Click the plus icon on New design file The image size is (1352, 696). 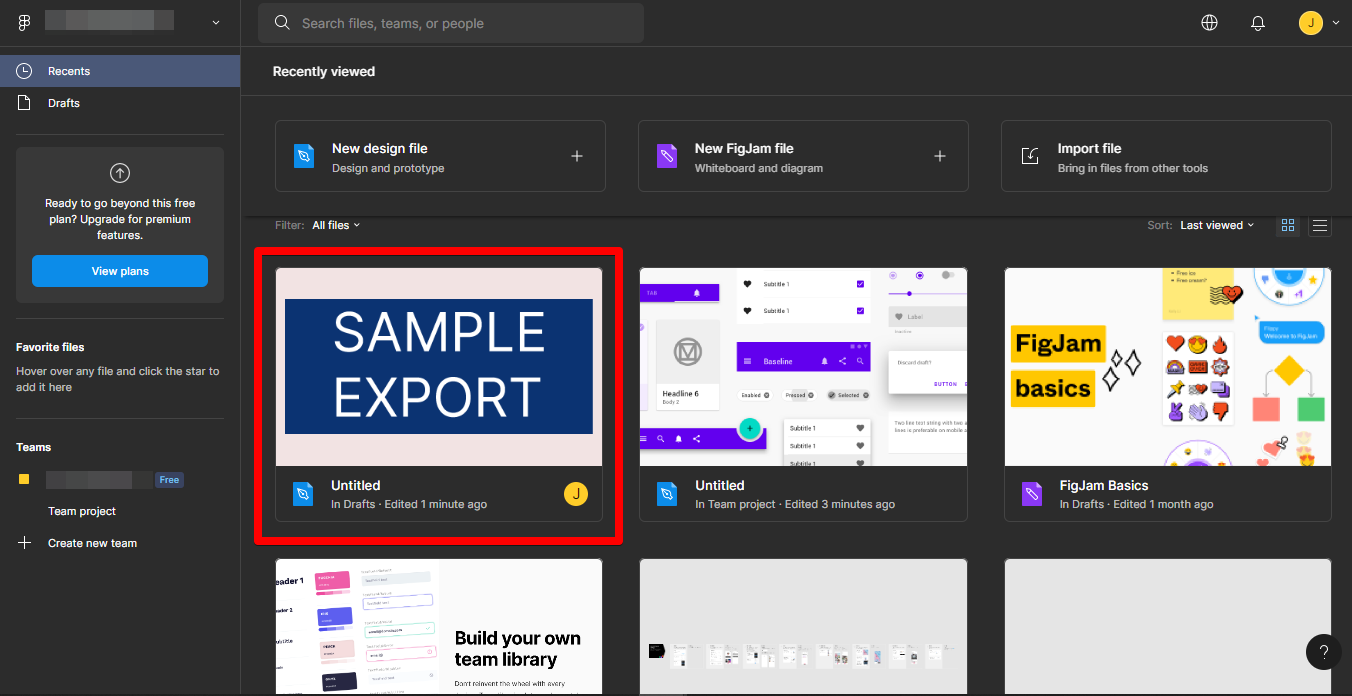(576, 156)
